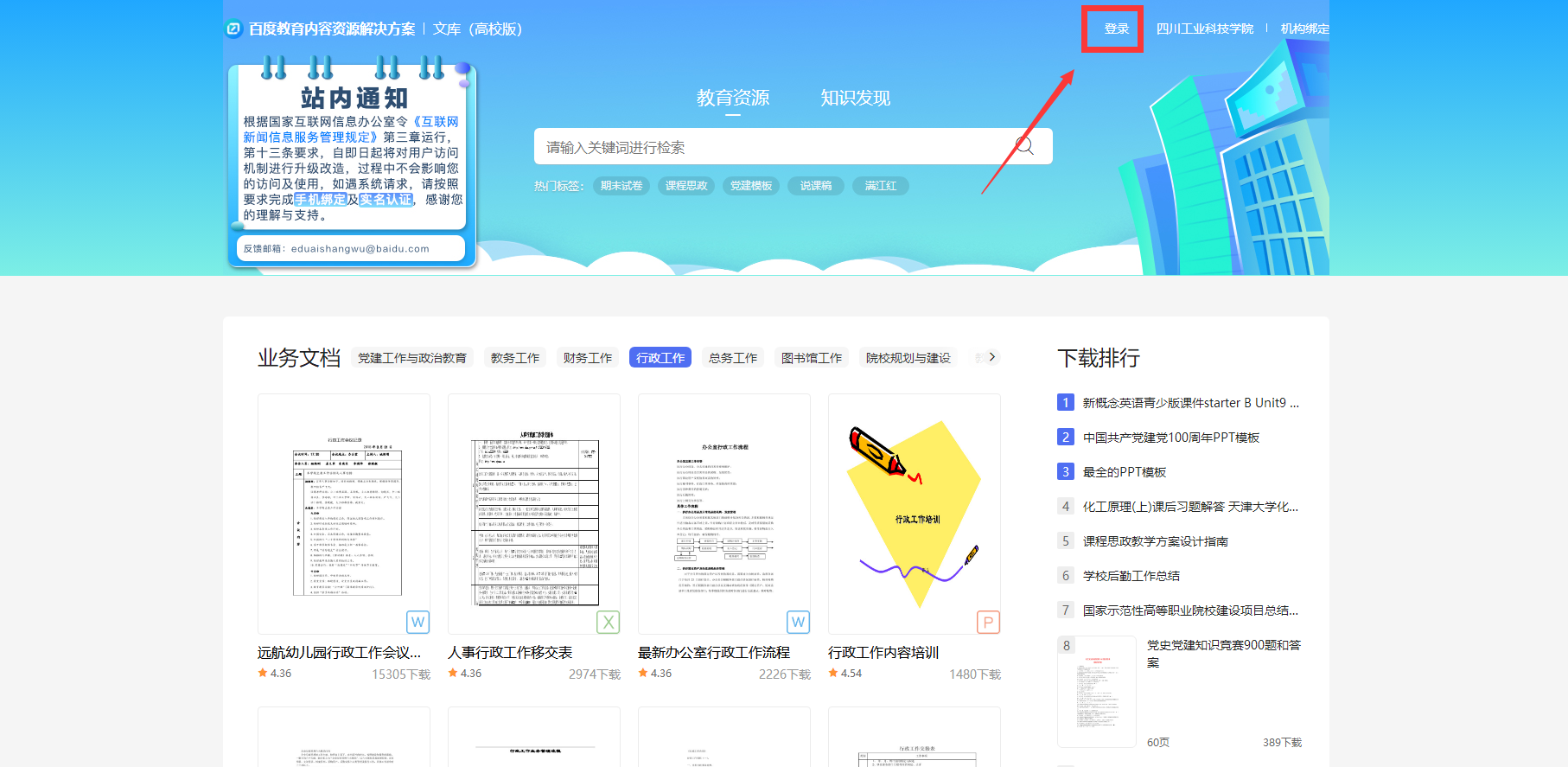
Task: Select the 教育资源 tab
Action: click(733, 98)
